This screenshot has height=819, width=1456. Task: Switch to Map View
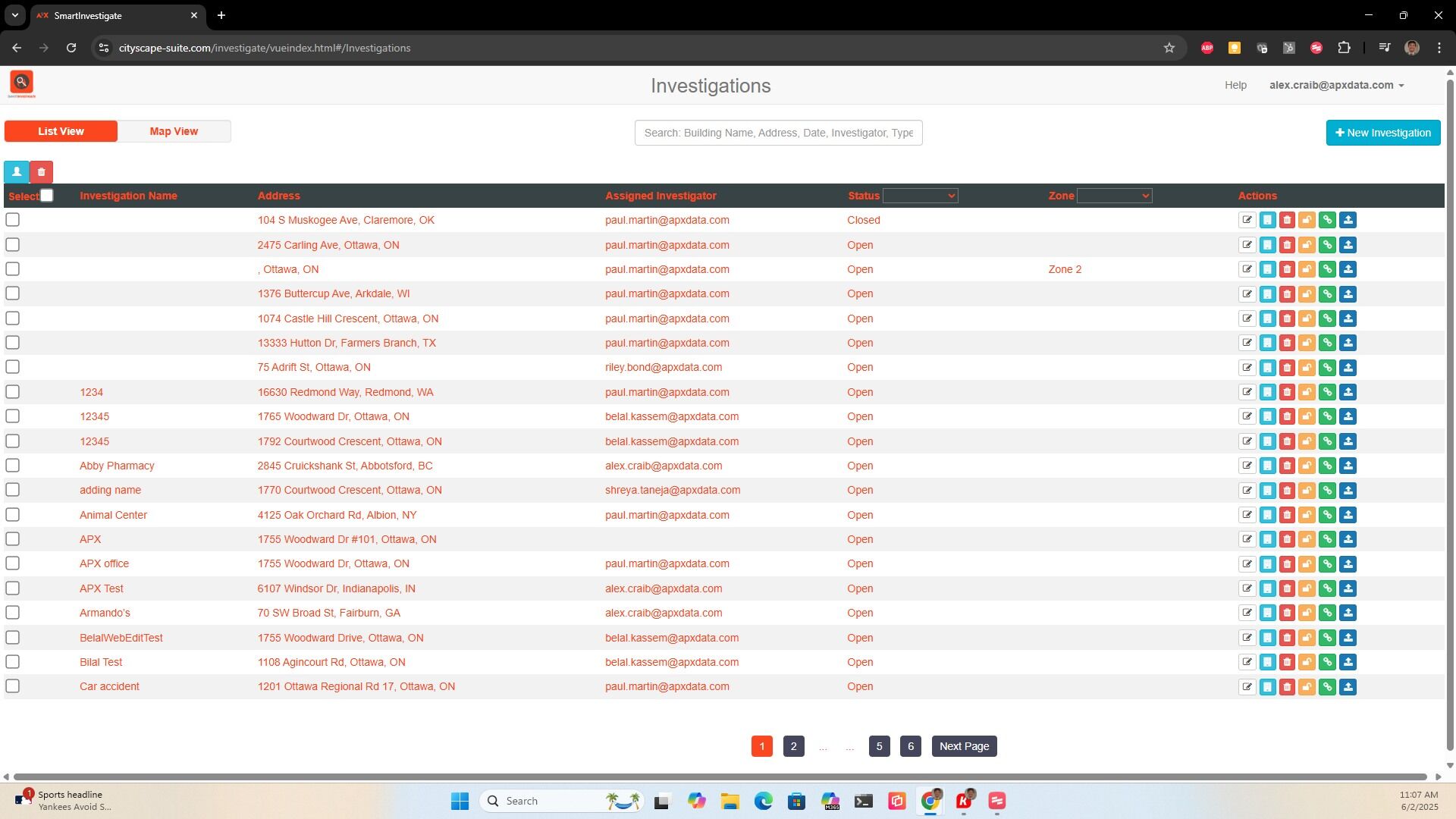click(x=174, y=130)
